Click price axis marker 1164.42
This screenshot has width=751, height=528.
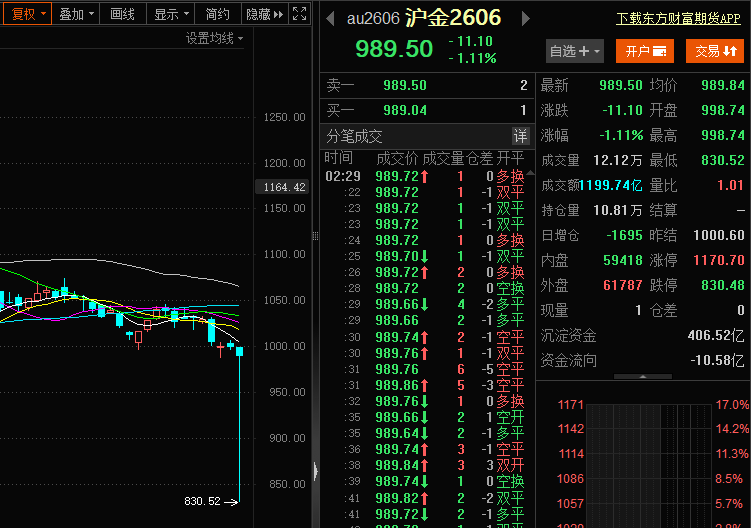(x=283, y=187)
